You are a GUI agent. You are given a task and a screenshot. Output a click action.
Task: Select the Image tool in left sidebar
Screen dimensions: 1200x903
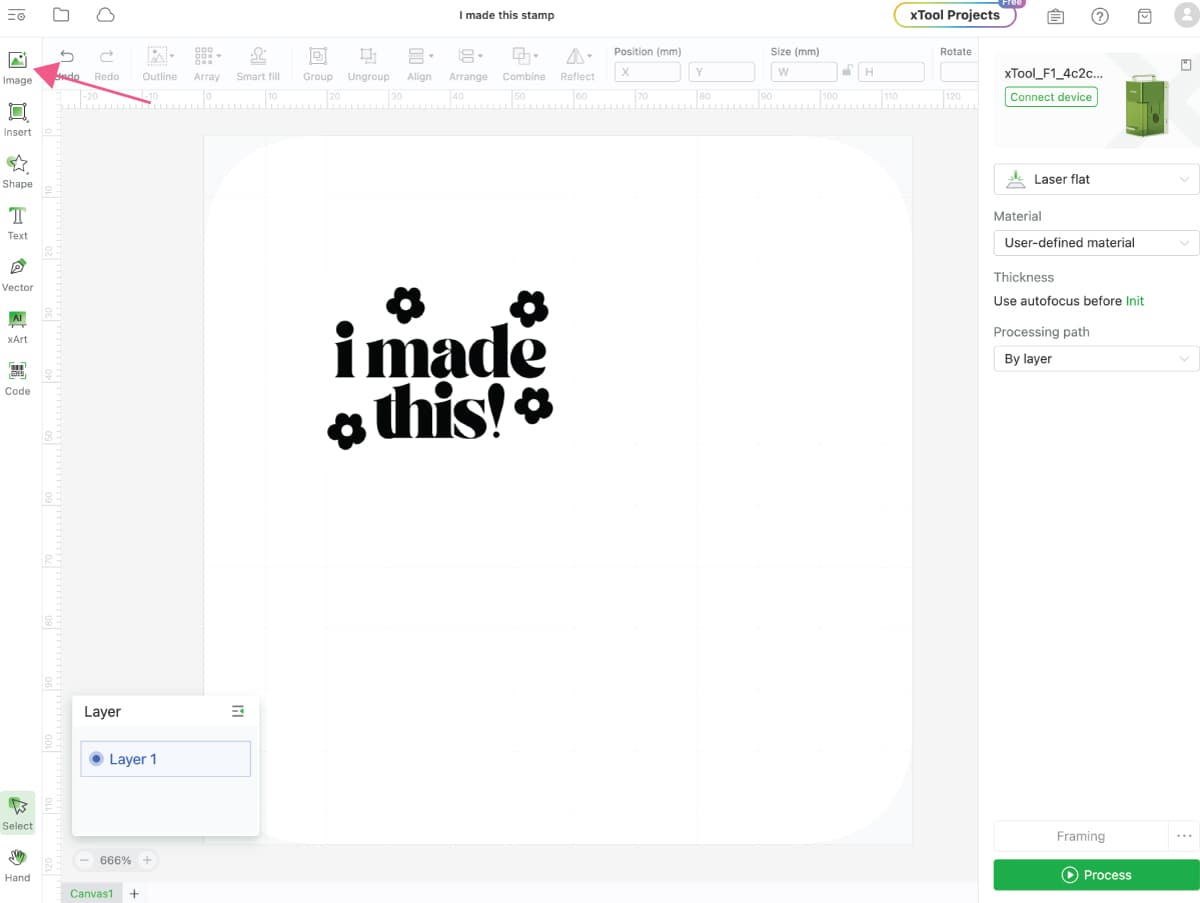[x=17, y=67]
